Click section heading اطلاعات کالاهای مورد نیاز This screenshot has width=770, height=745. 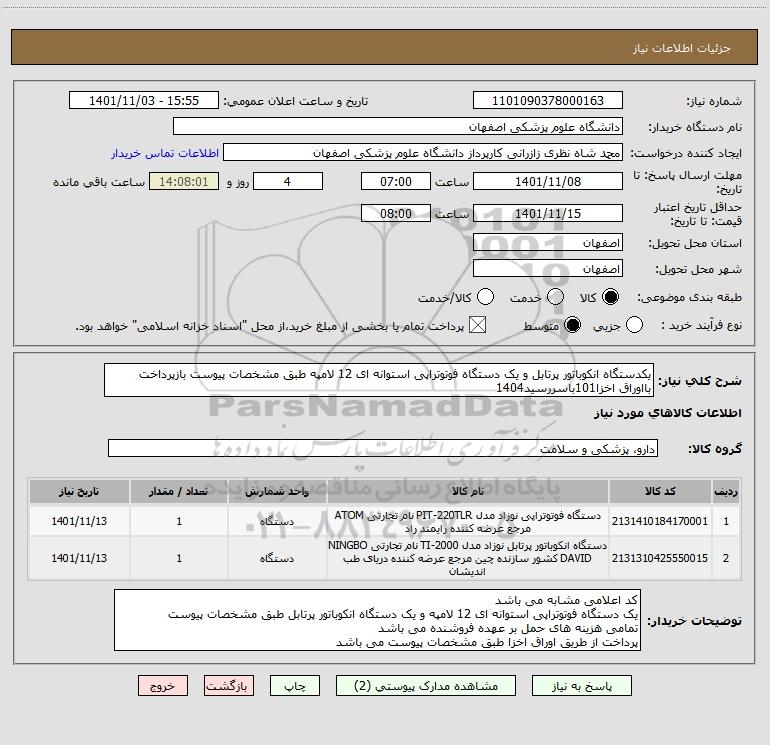click(667, 413)
